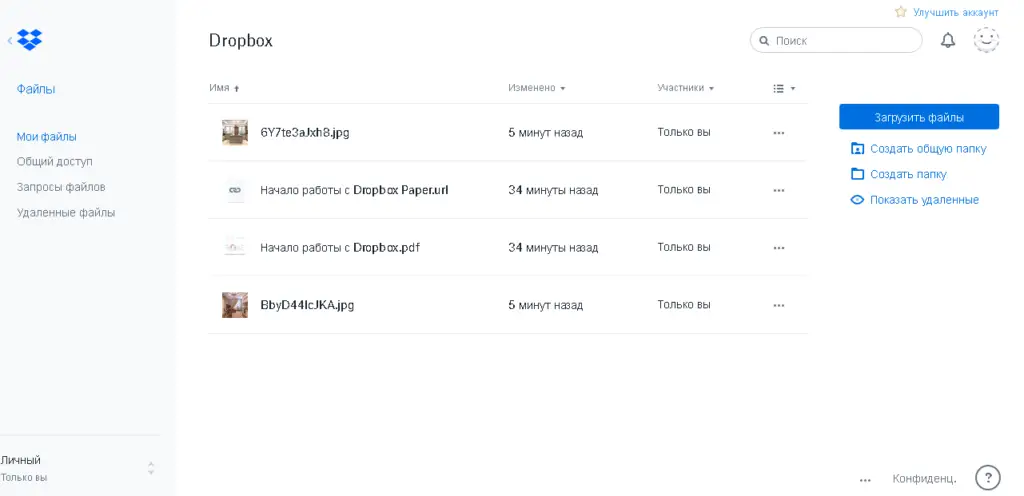Open more options for the Dropbox.pdf file
The height and width of the screenshot is (496, 1024).
click(779, 248)
